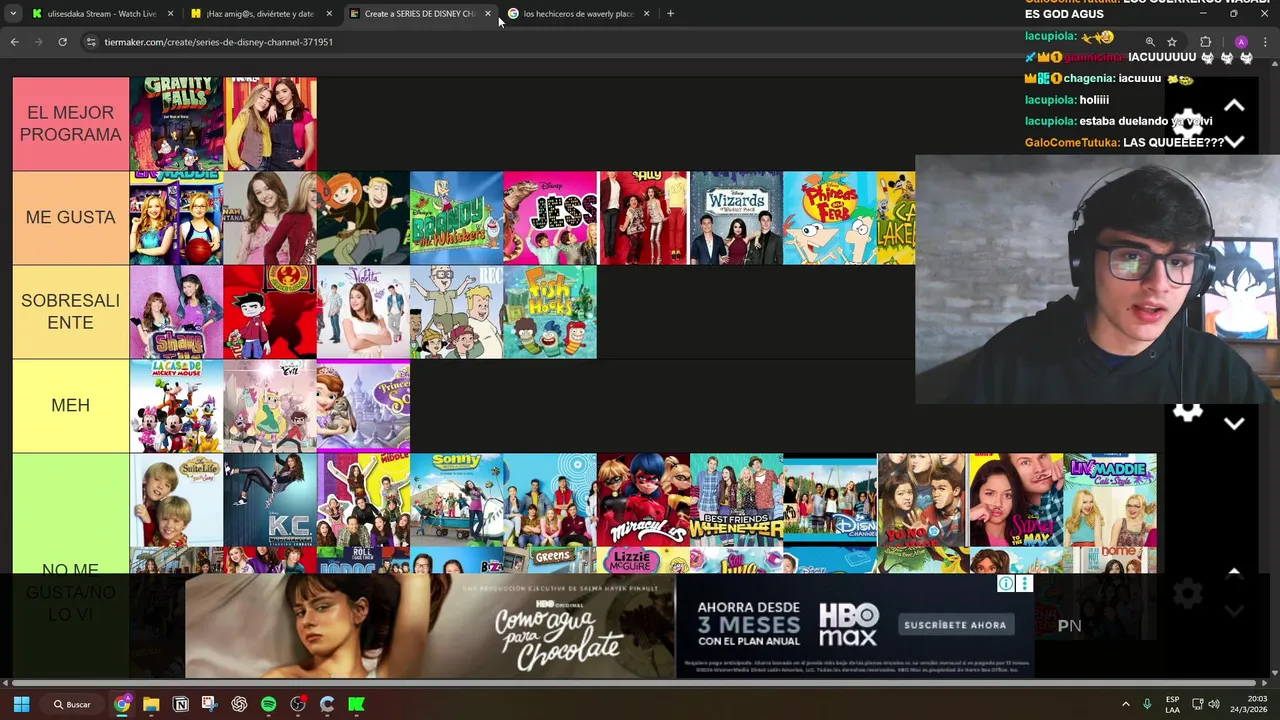Pick the K.C. Undercover thumbnail
The width and height of the screenshot is (1280, 720).
click(270, 500)
